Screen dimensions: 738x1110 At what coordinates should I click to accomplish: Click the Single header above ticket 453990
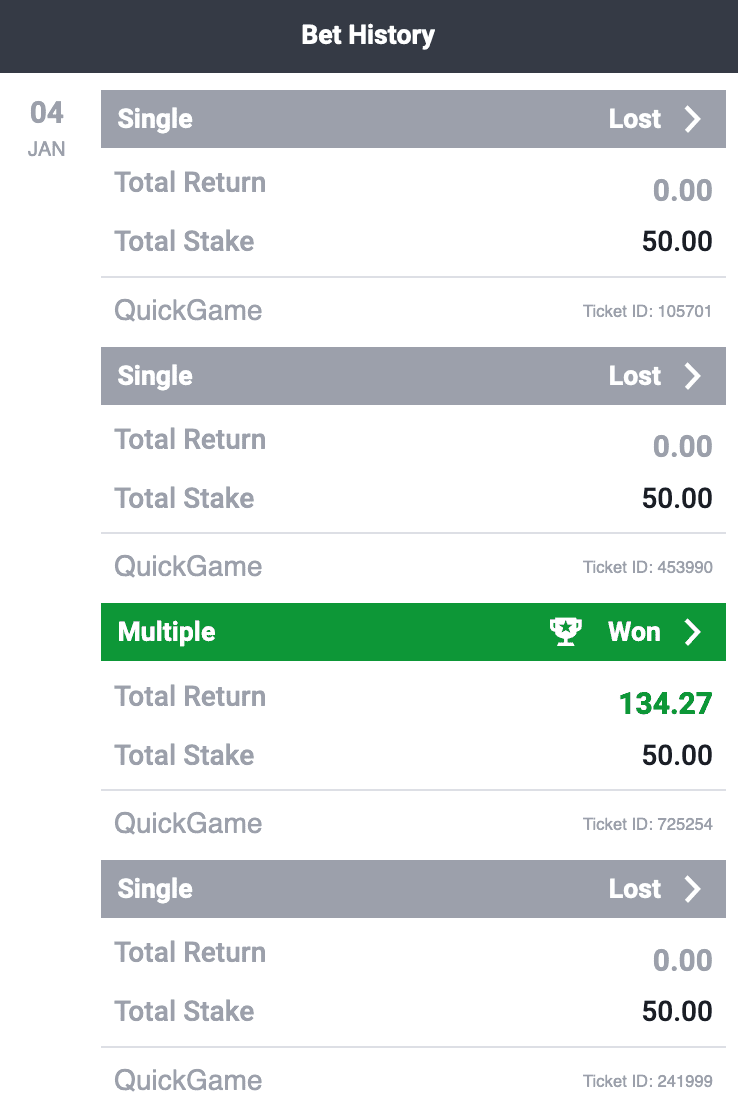coord(413,376)
